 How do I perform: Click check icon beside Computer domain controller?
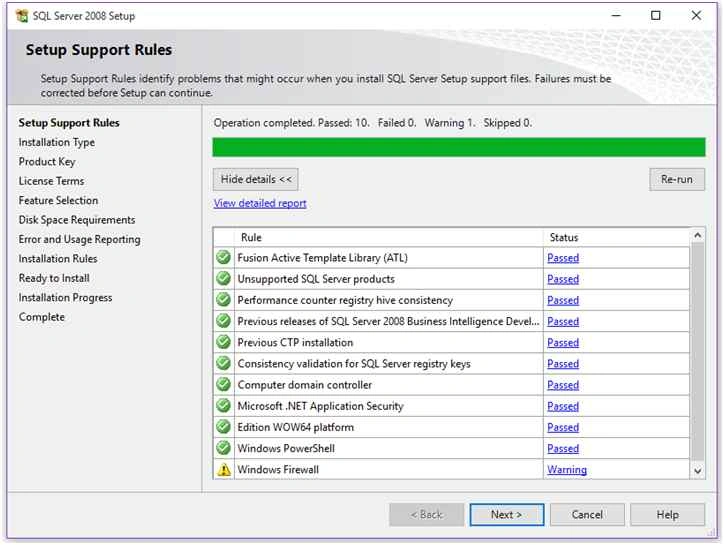223,385
